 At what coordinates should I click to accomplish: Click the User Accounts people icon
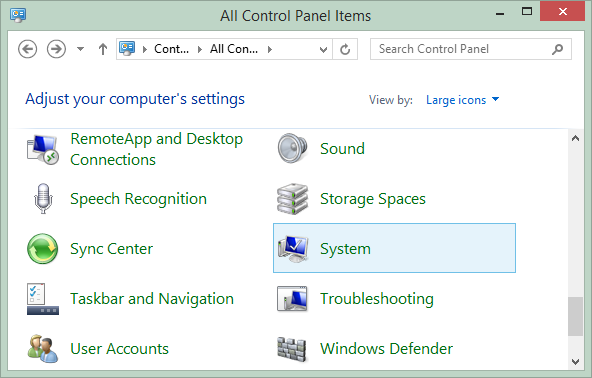point(43,349)
